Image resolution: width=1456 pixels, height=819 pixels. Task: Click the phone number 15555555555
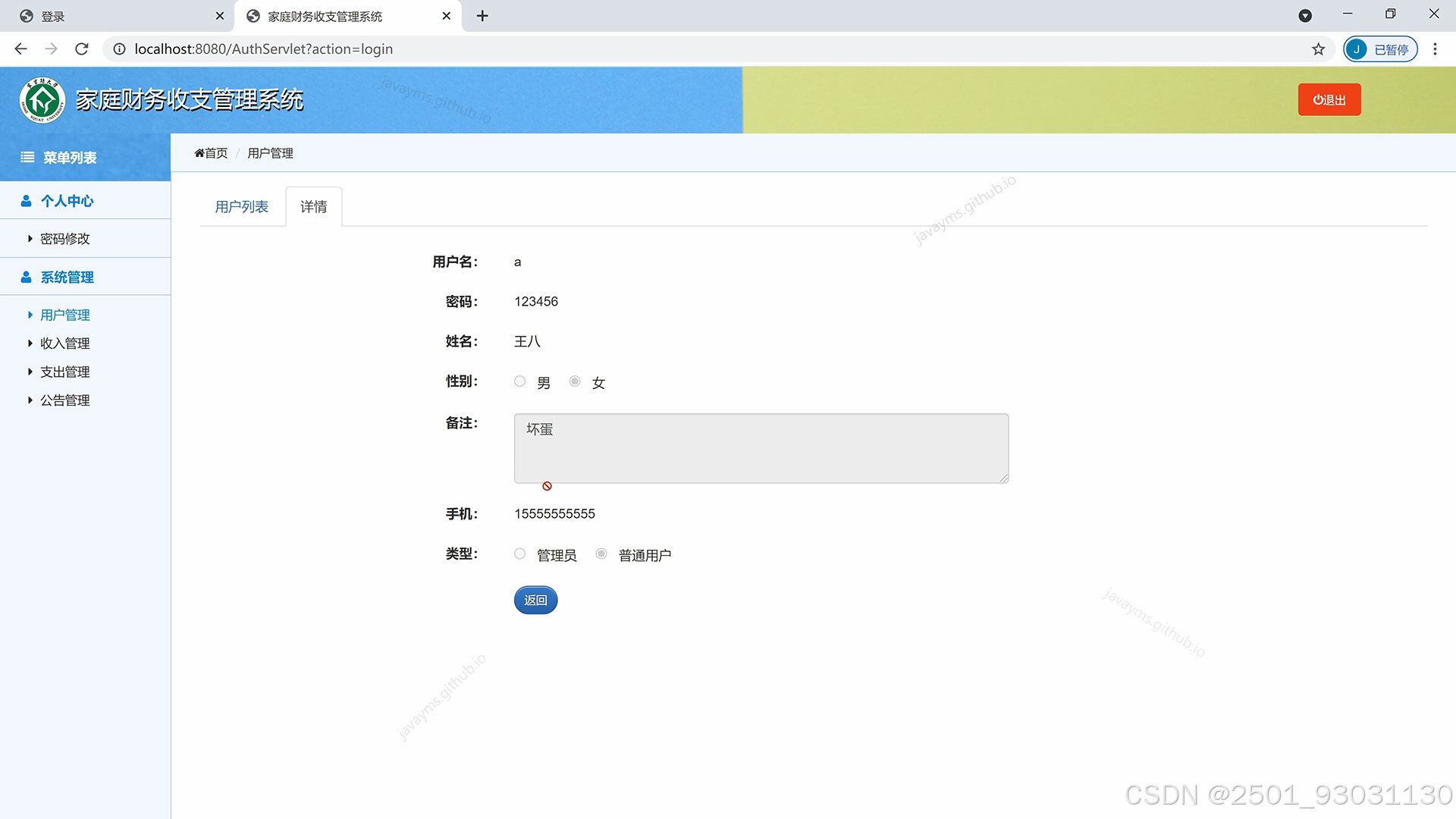[554, 514]
